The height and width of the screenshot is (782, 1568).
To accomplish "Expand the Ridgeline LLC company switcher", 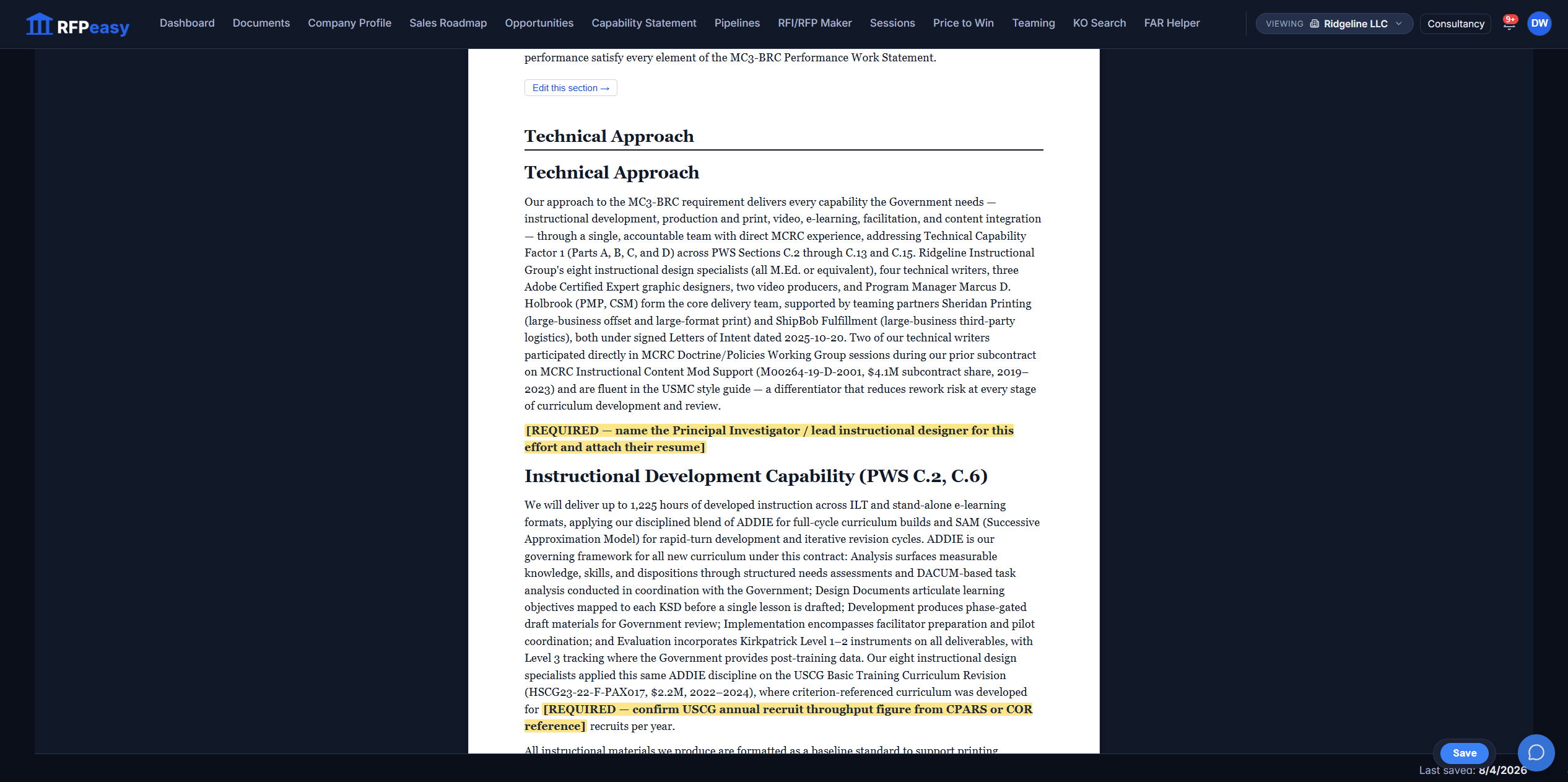I will [1334, 24].
